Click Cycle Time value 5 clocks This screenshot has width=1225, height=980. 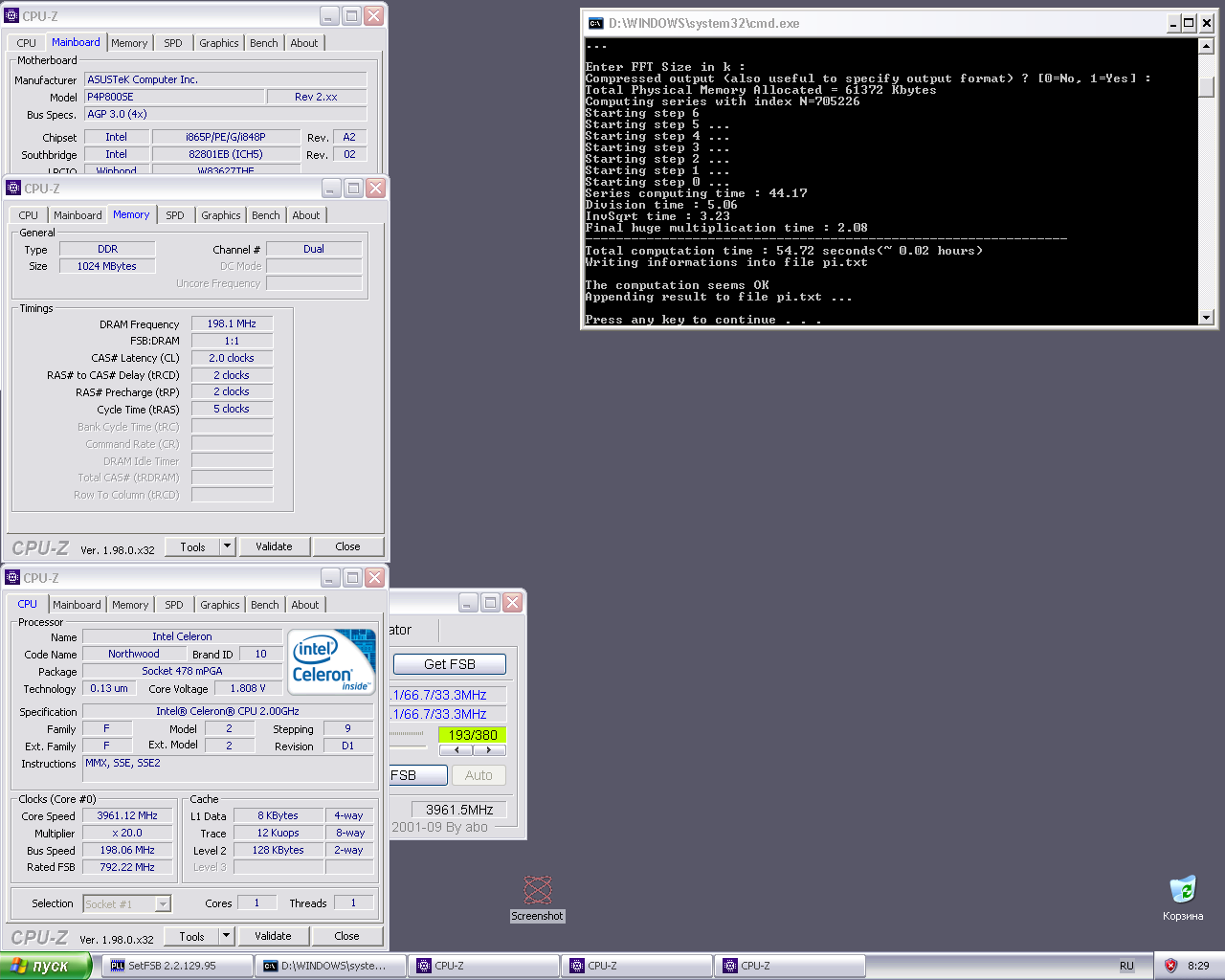point(232,409)
